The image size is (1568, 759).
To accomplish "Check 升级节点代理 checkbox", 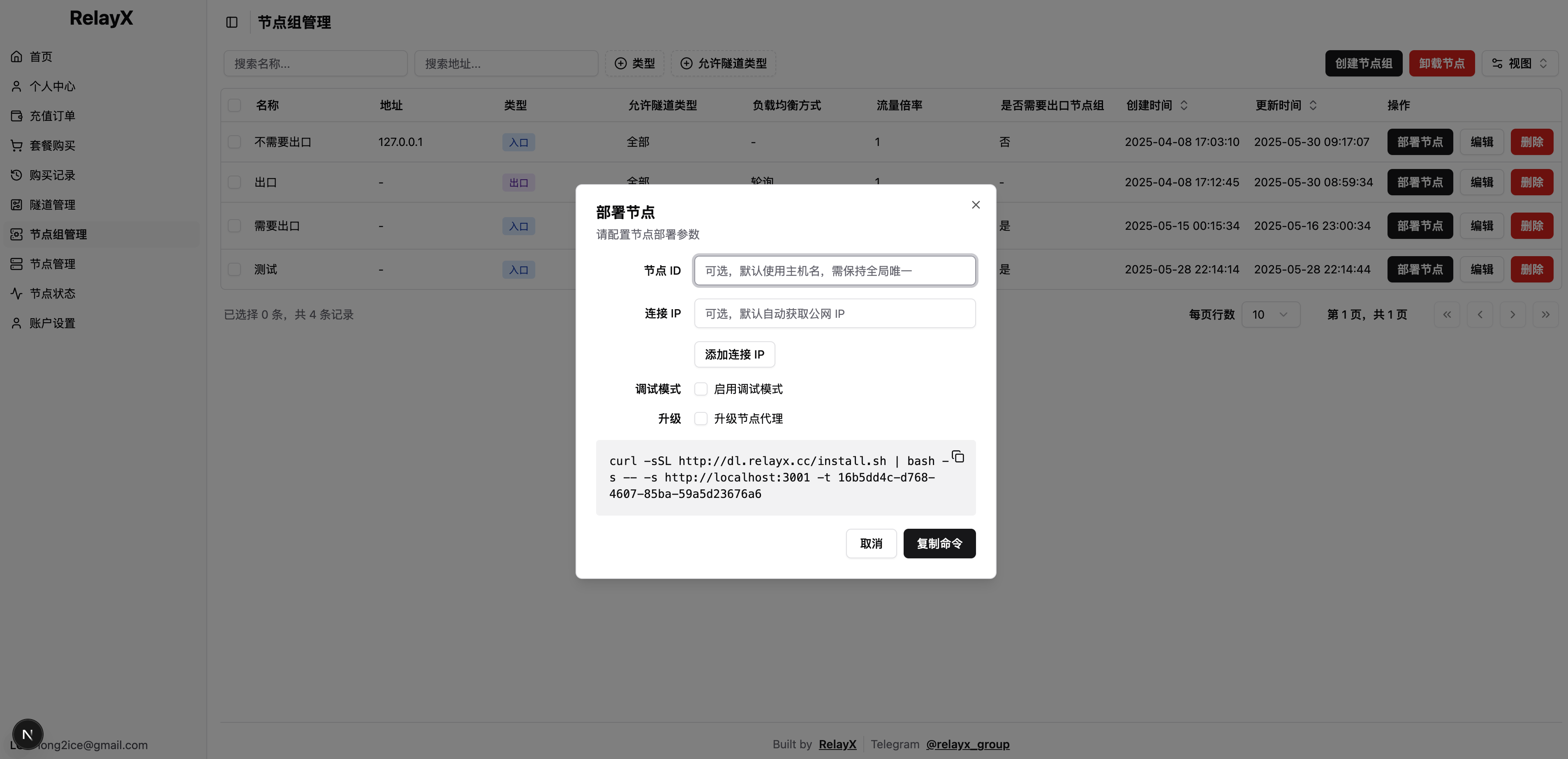I will point(701,419).
